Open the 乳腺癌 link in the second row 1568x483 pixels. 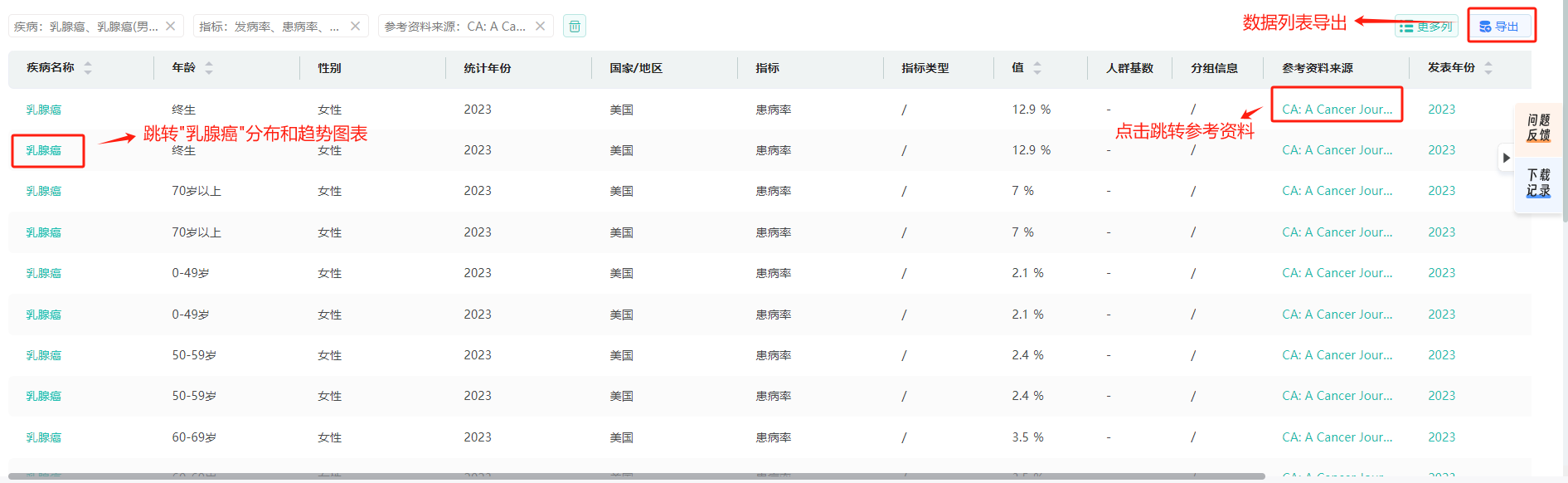pyautogui.click(x=44, y=150)
